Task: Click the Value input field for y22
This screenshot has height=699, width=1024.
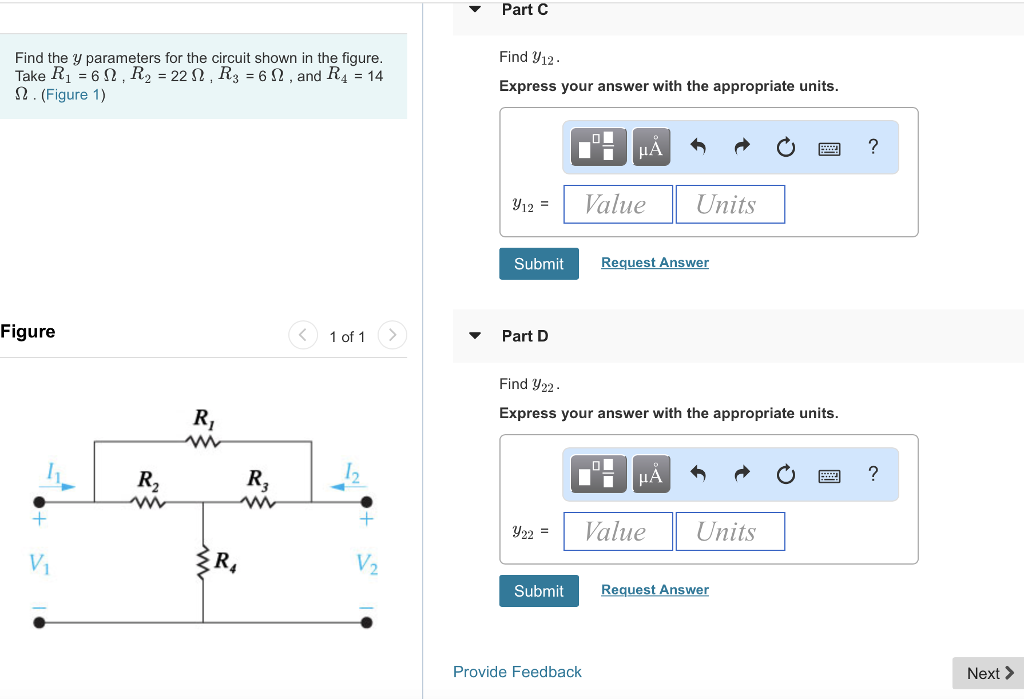Action: click(x=617, y=531)
